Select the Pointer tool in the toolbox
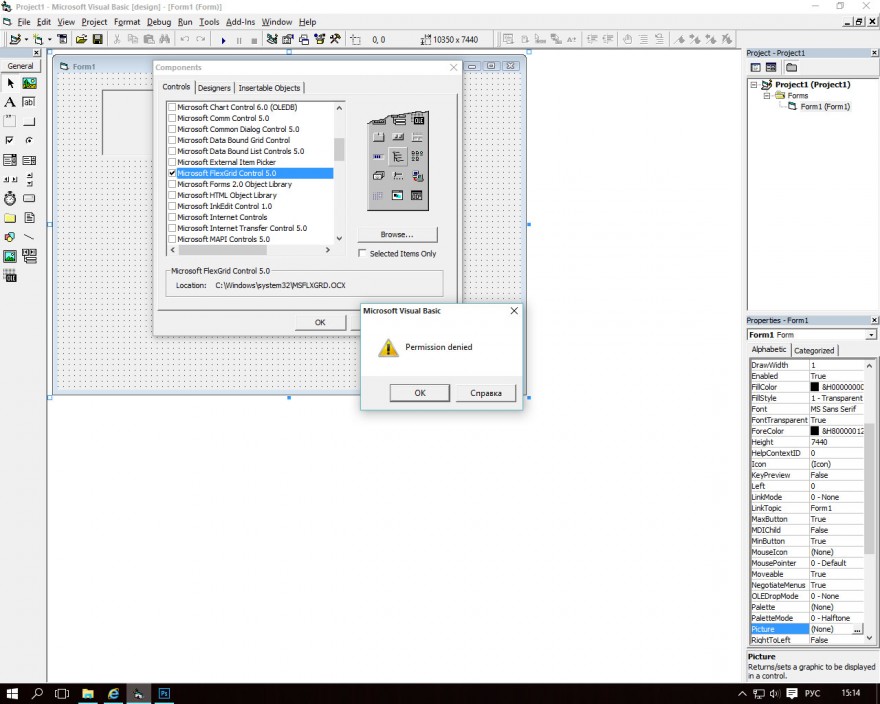This screenshot has width=880, height=704. [10, 84]
